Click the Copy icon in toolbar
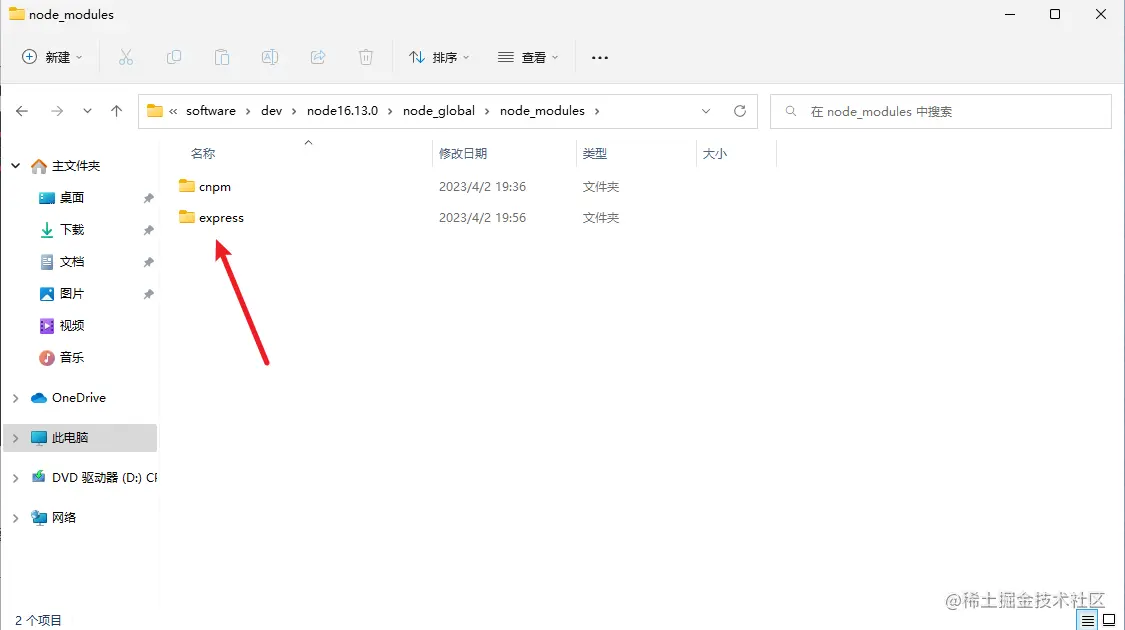 pyautogui.click(x=174, y=57)
